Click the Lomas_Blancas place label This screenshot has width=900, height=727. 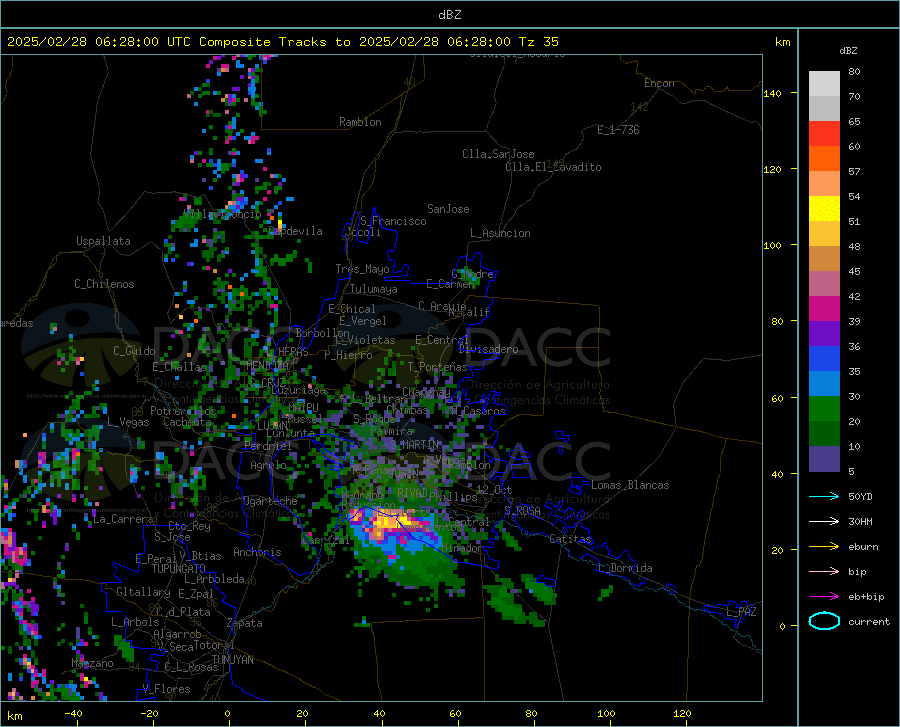point(630,485)
